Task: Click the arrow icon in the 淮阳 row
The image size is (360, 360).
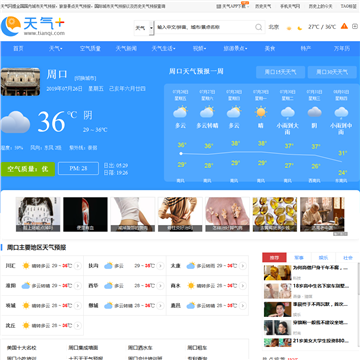Action: (x=78, y=286)
